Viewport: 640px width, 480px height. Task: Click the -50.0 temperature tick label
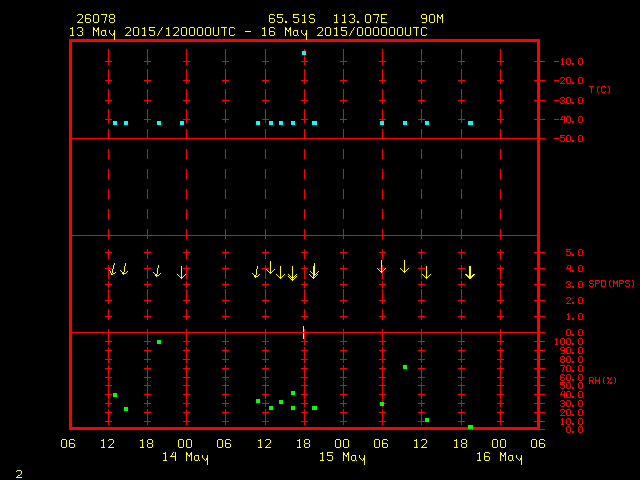point(568,139)
